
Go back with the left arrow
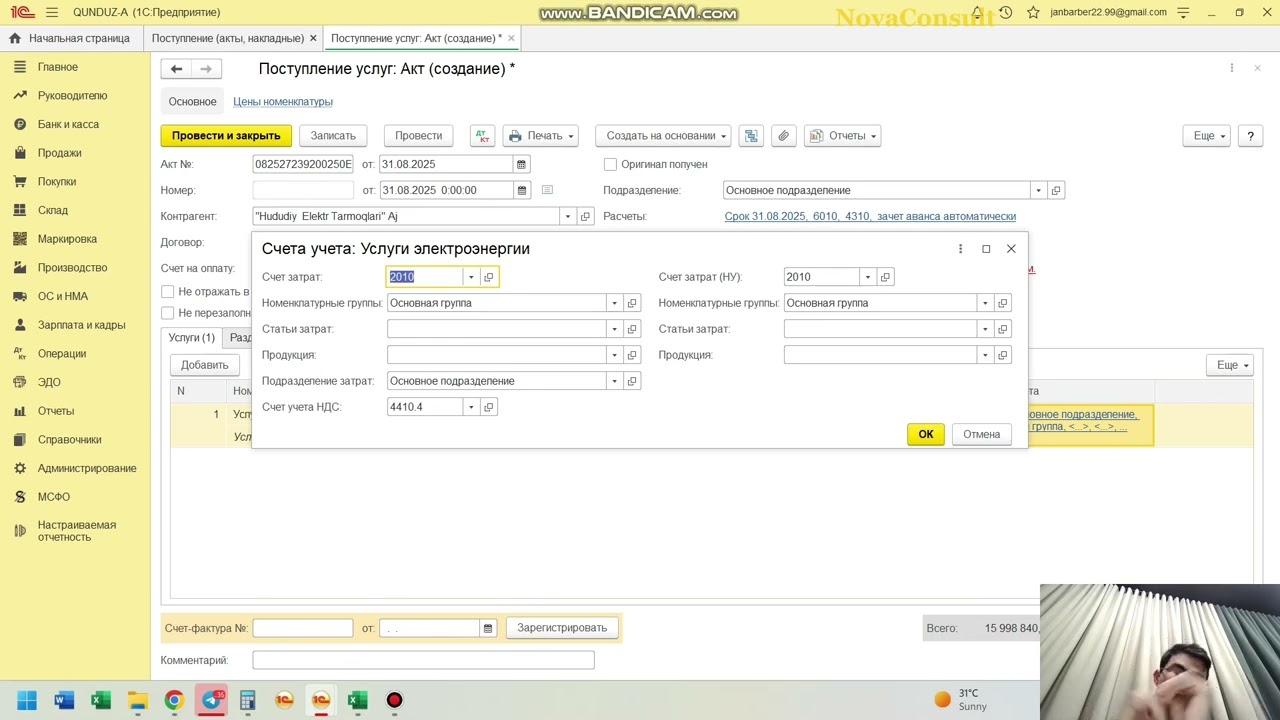click(x=177, y=69)
